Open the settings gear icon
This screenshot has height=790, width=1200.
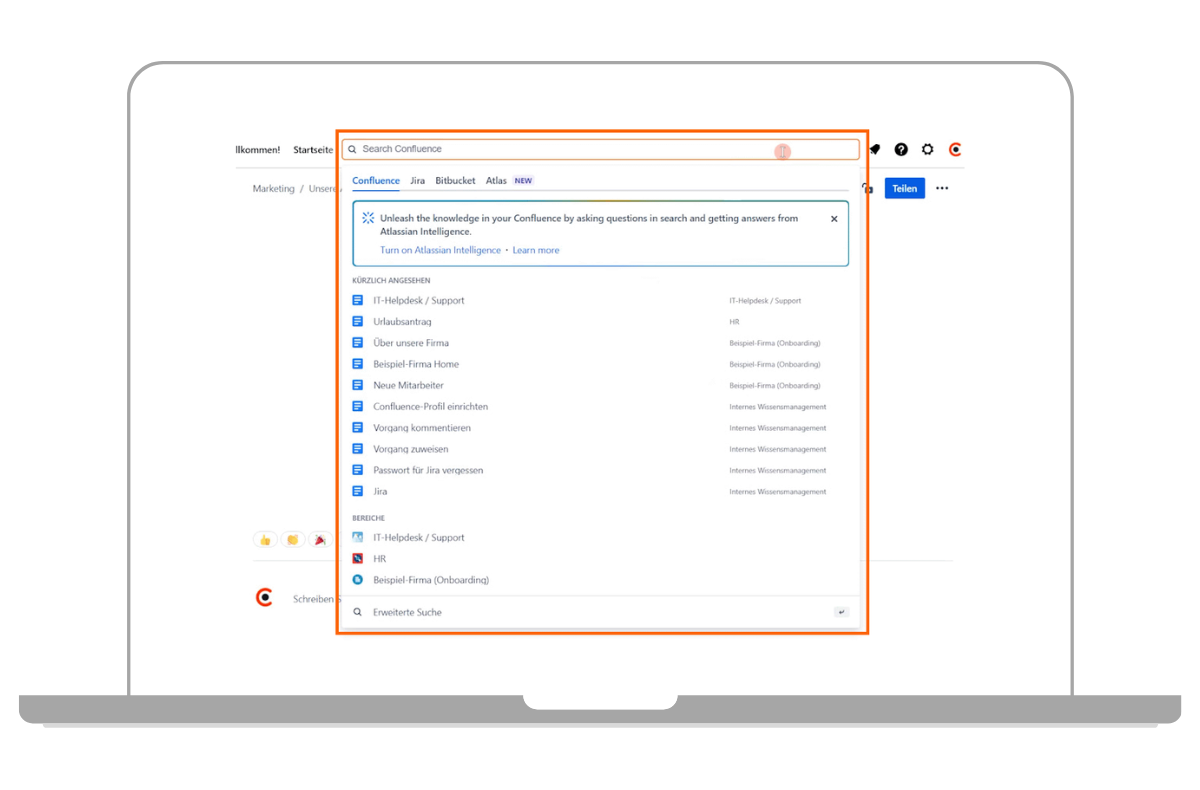click(928, 150)
